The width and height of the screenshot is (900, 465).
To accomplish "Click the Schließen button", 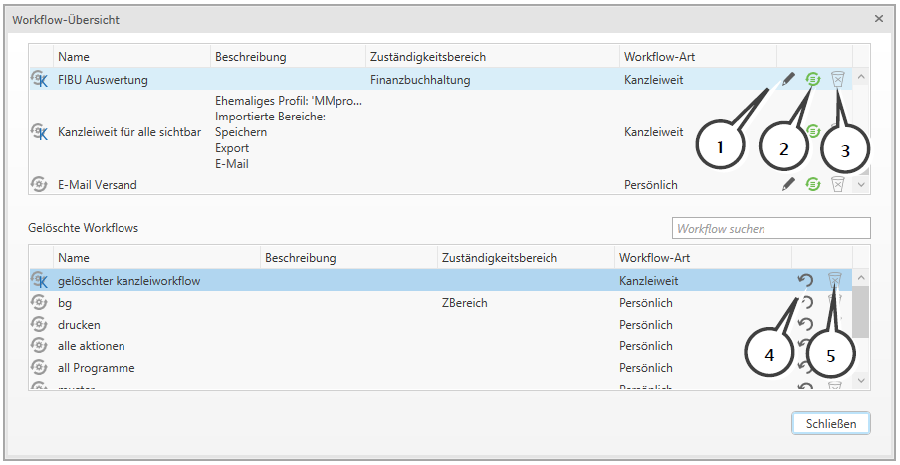I will click(x=830, y=423).
